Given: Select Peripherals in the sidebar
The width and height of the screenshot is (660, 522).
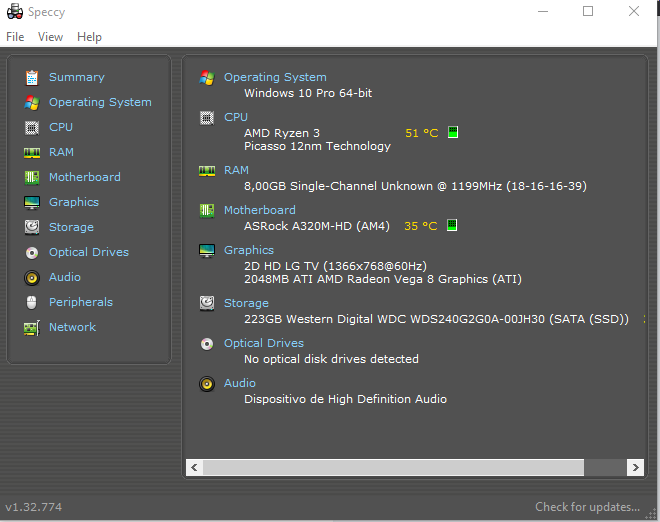Looking at the screenshot, I should [x=81, y=302].
